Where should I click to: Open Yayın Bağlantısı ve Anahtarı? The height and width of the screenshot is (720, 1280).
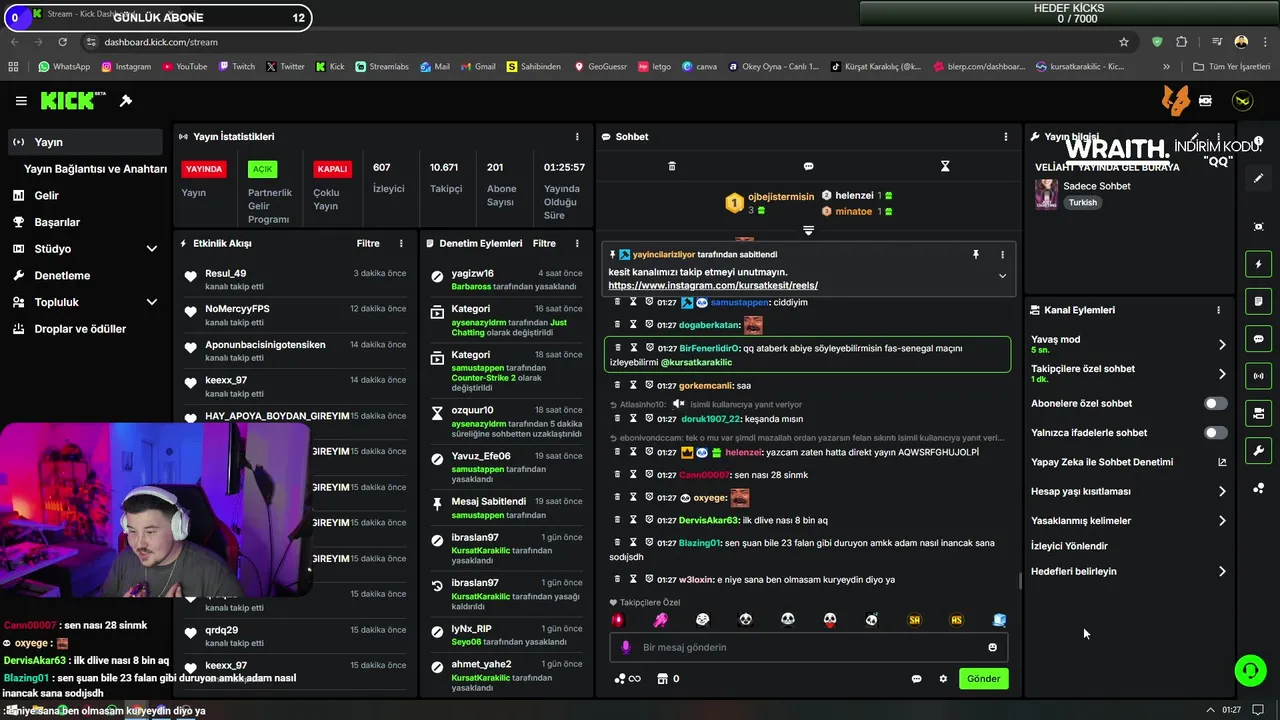click(95, 169)
